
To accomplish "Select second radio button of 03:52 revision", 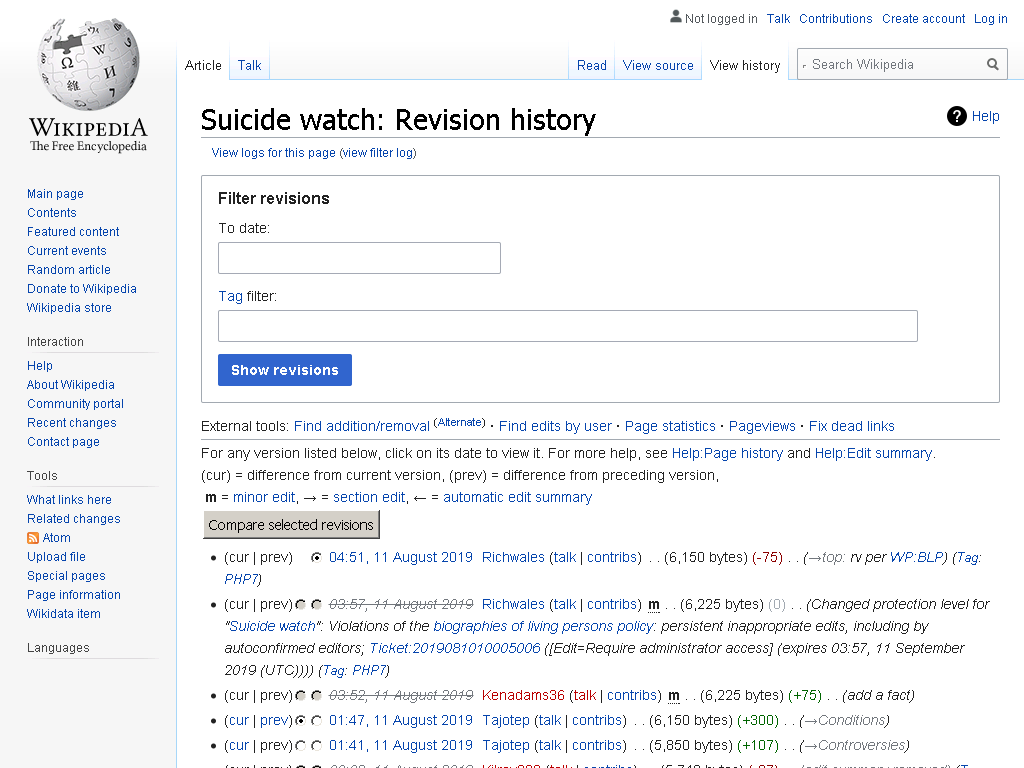I will pos(317,696).
